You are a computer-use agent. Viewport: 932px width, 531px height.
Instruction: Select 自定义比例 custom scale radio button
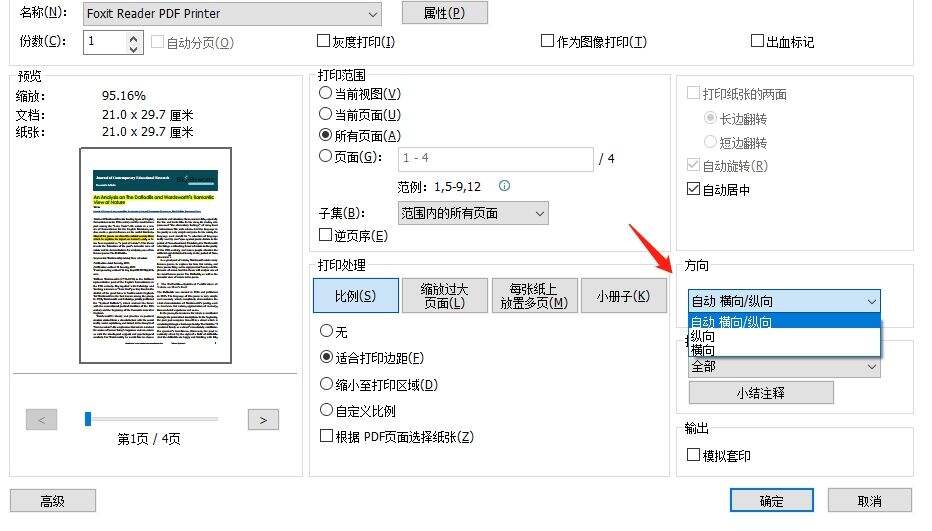coord(326,410)
